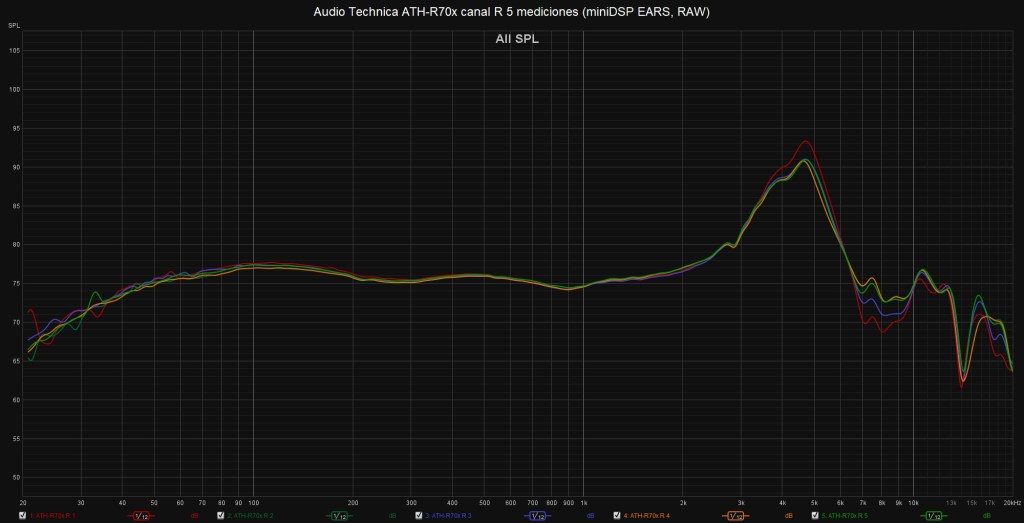Select the ATH-R70x R 2 legend label
Screen dimensions: 1024x523
point(251,516)
